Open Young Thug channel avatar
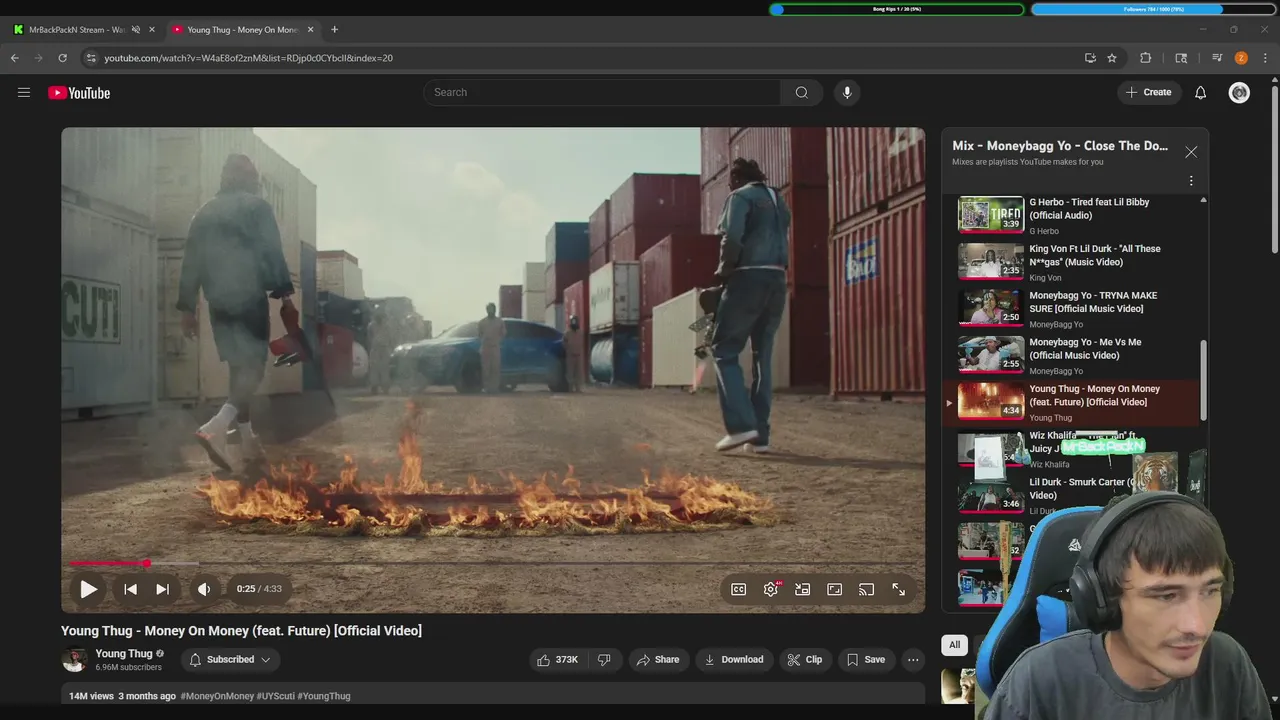Screen dimensions: 1280x720 (74, 659)
